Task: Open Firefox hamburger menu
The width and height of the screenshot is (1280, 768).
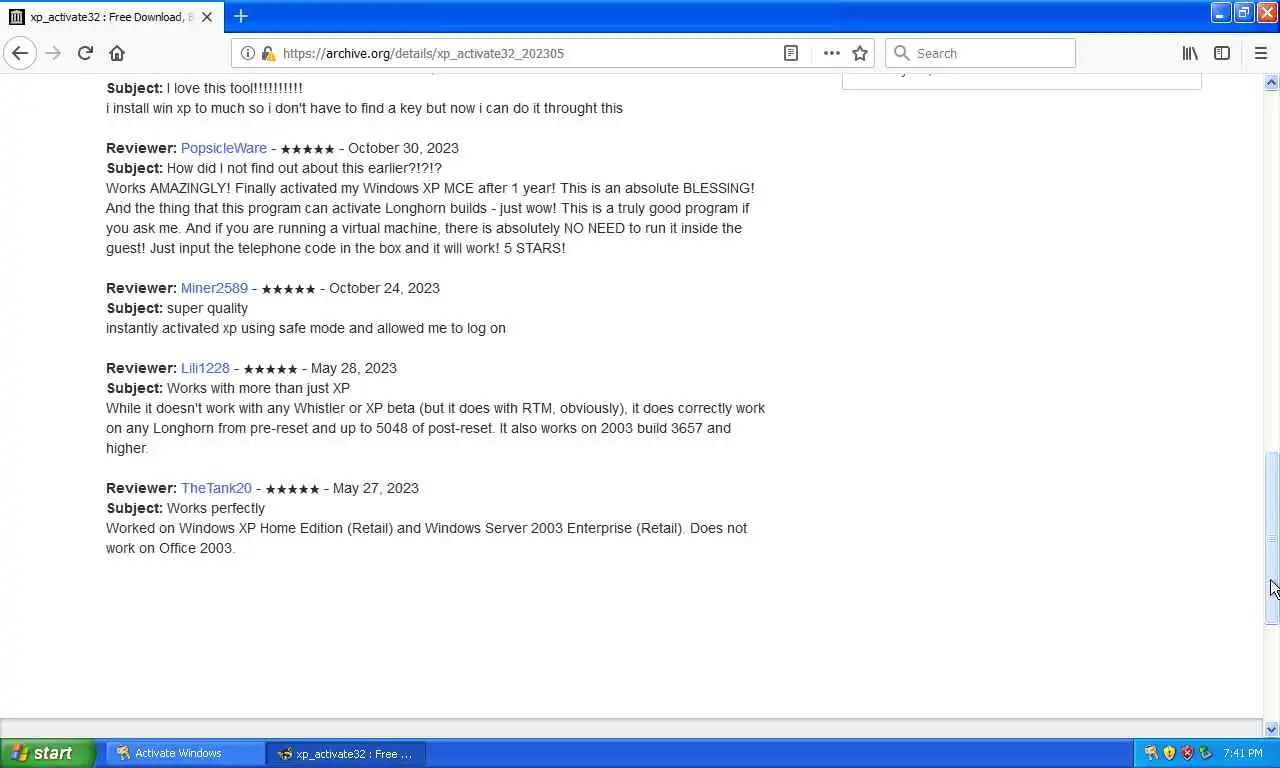Action: click(x=1260, y=53)
